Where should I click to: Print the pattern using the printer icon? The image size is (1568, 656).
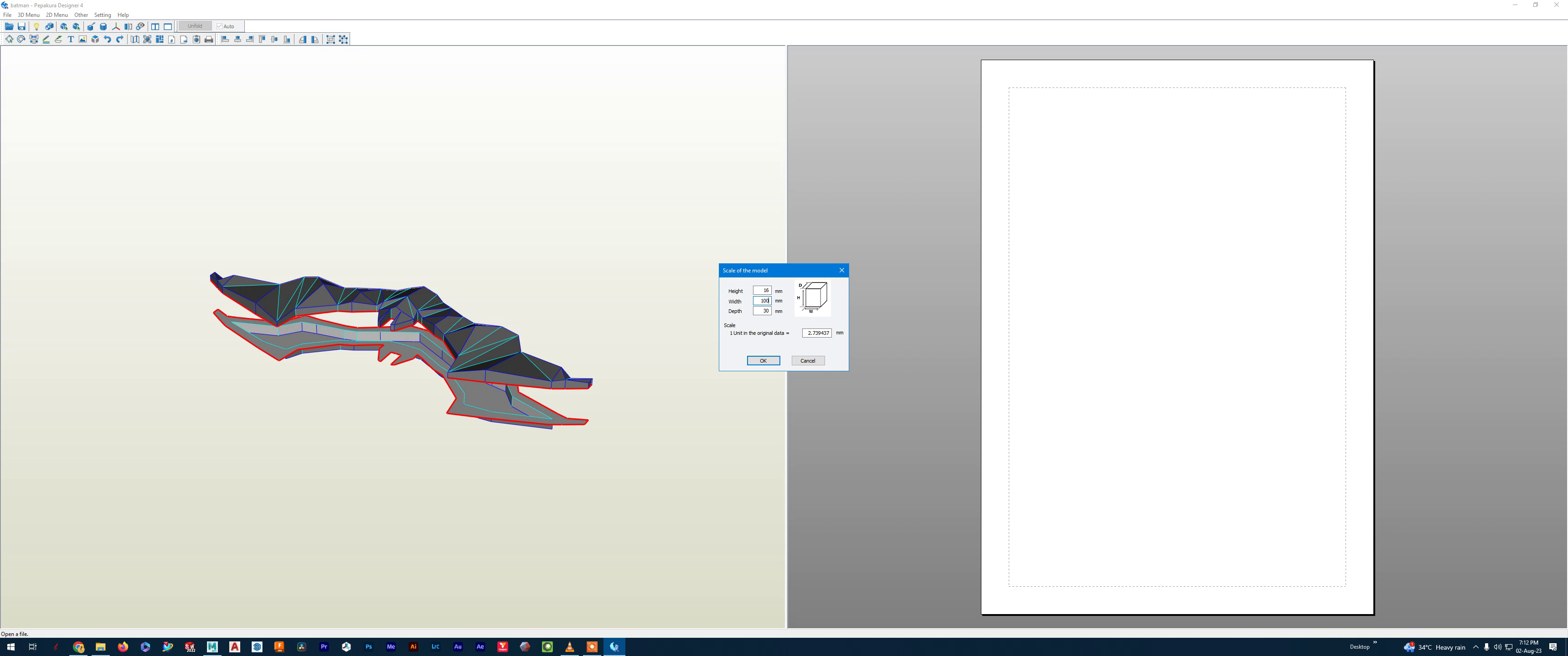click(208, 39)
